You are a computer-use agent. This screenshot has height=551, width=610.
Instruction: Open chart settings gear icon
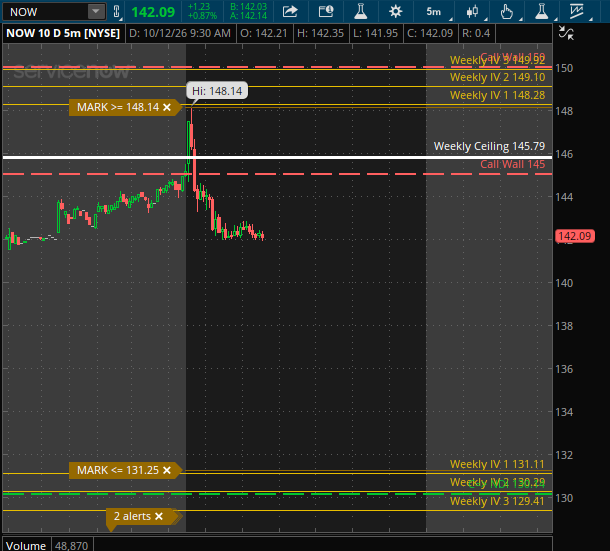[395, 12]
